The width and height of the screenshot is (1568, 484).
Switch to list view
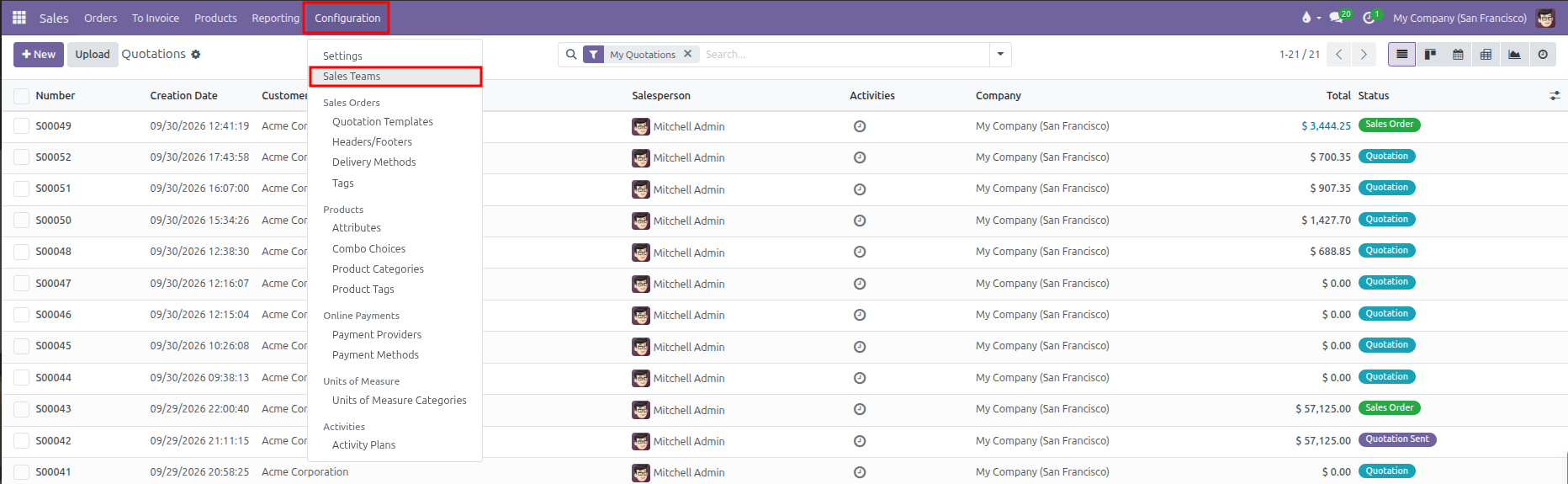(1401, 55)
